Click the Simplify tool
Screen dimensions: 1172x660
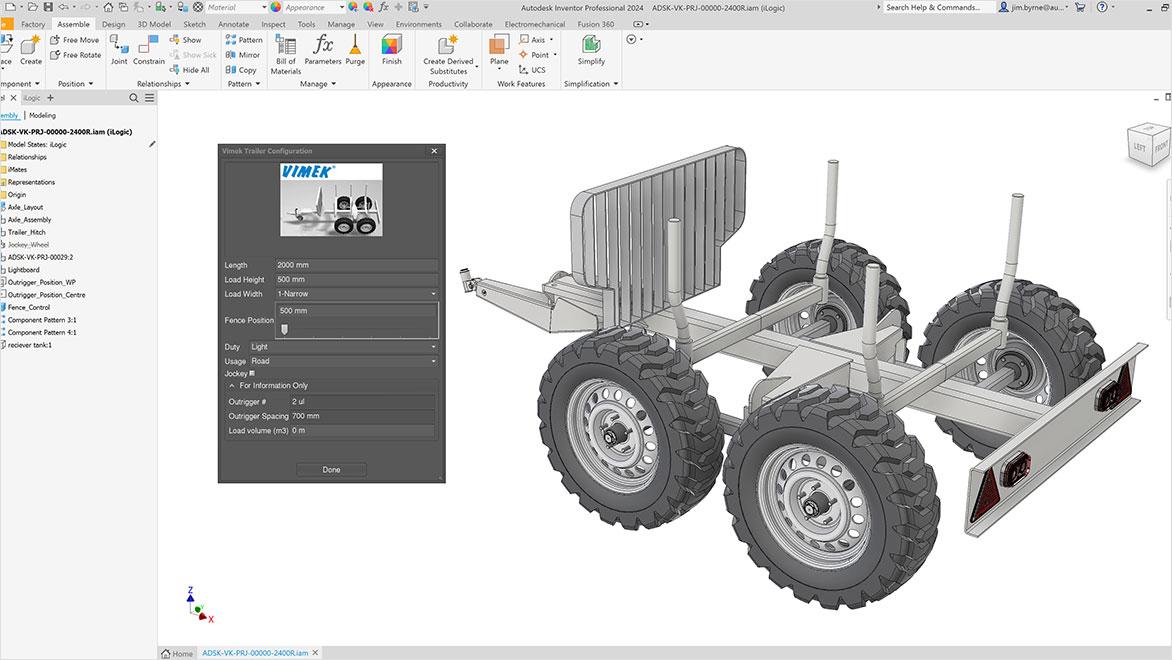[591, 50]
